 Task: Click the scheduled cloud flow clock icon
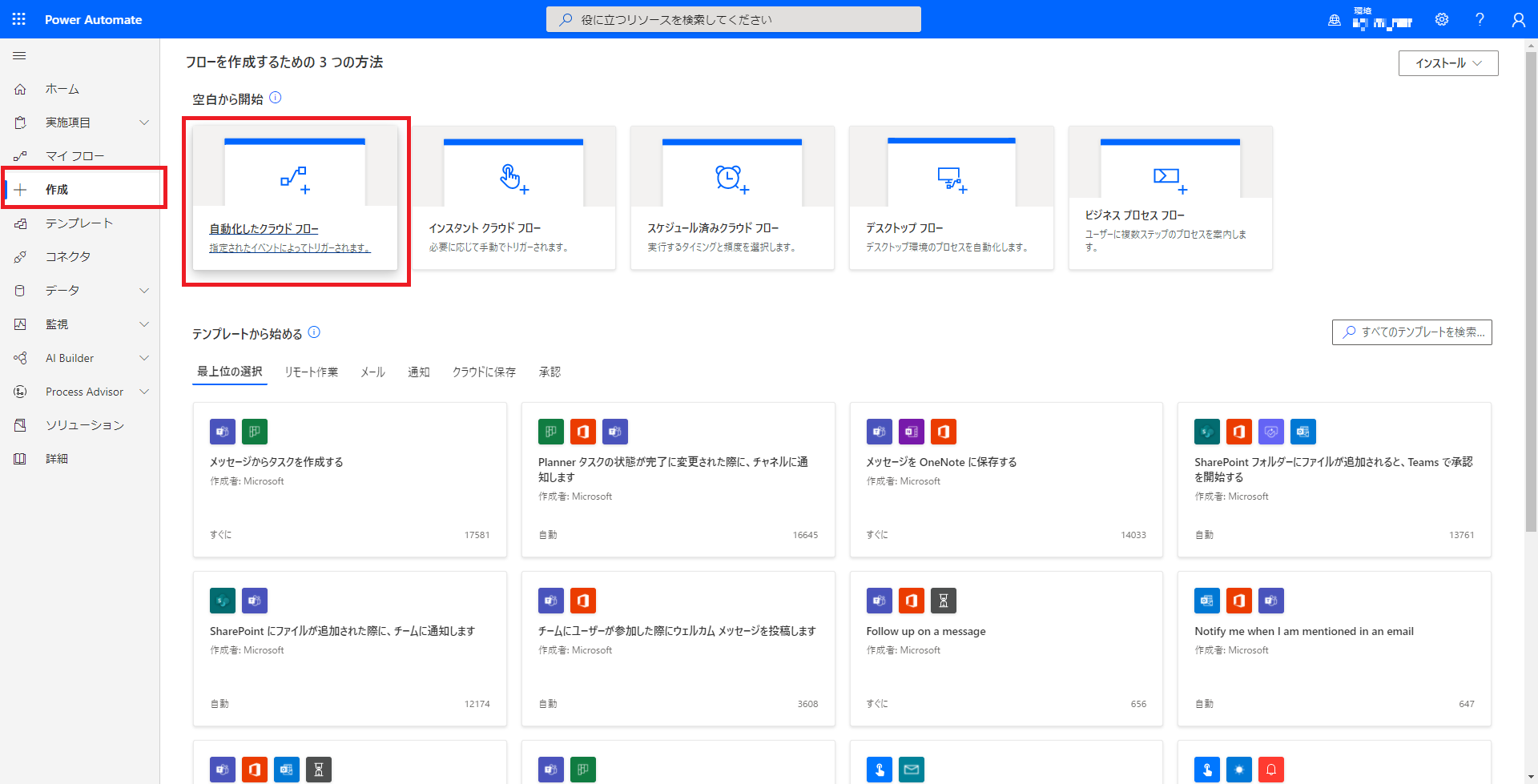(732, 179)
